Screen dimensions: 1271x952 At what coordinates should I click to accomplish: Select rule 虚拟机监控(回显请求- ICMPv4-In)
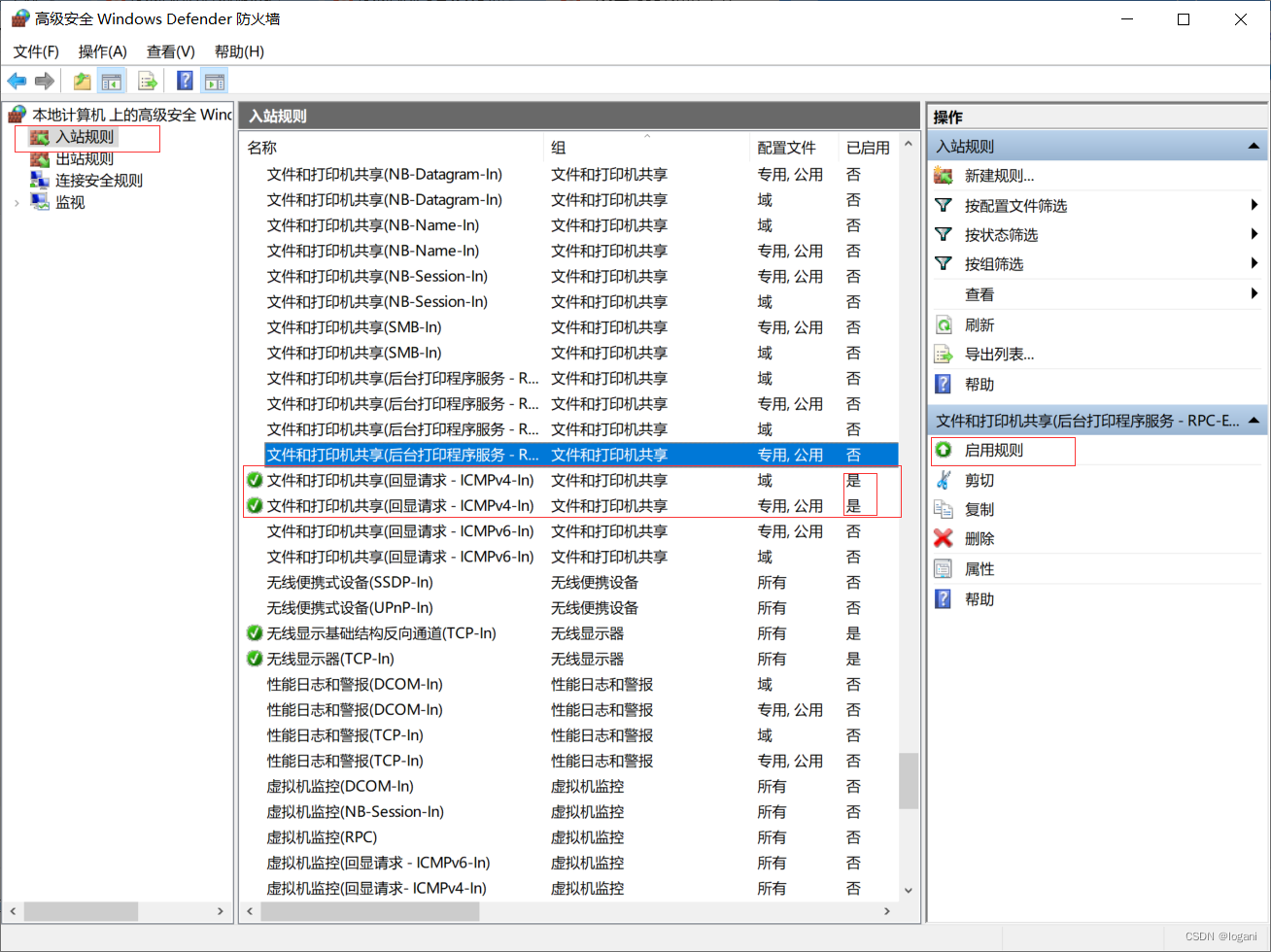pos(569,888)
